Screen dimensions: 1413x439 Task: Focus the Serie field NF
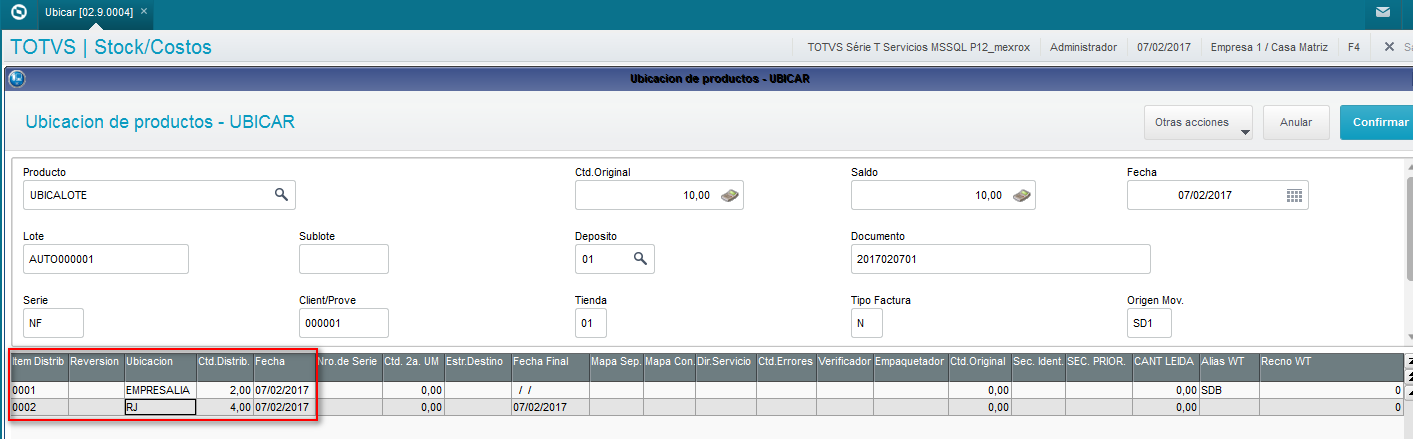(x=53, y=323)
